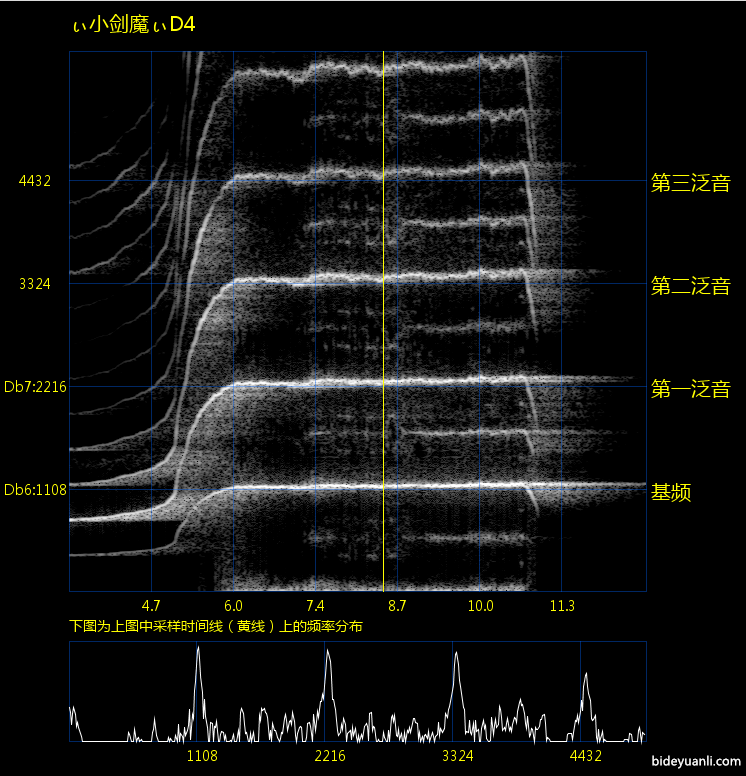Click the 8.7 time marker under the sample line
Viewport: 746px width, 776px height.
[x=397, y=606]
